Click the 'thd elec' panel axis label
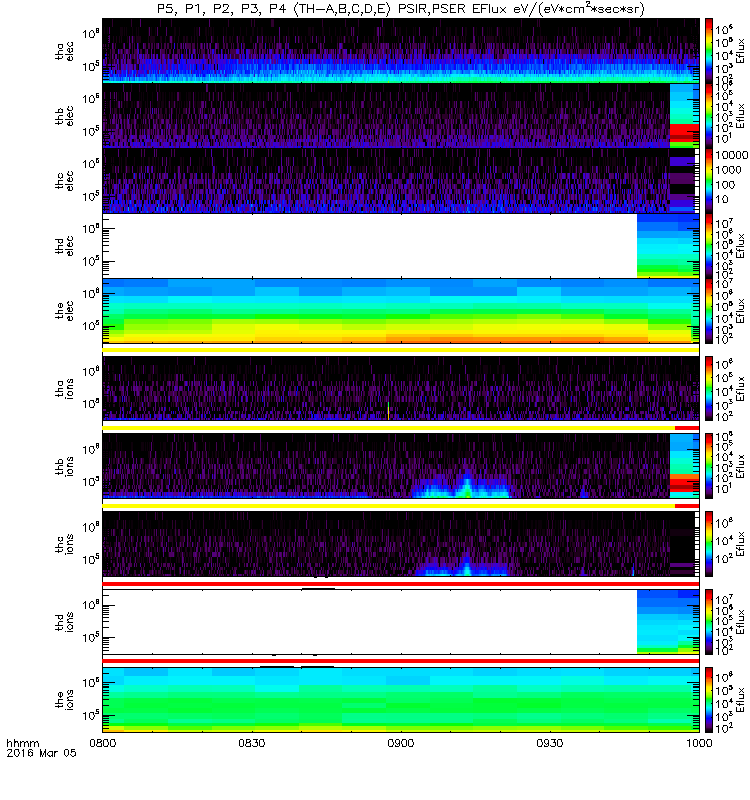The height and width of the screenshot is (800, 750). [64, 246]
